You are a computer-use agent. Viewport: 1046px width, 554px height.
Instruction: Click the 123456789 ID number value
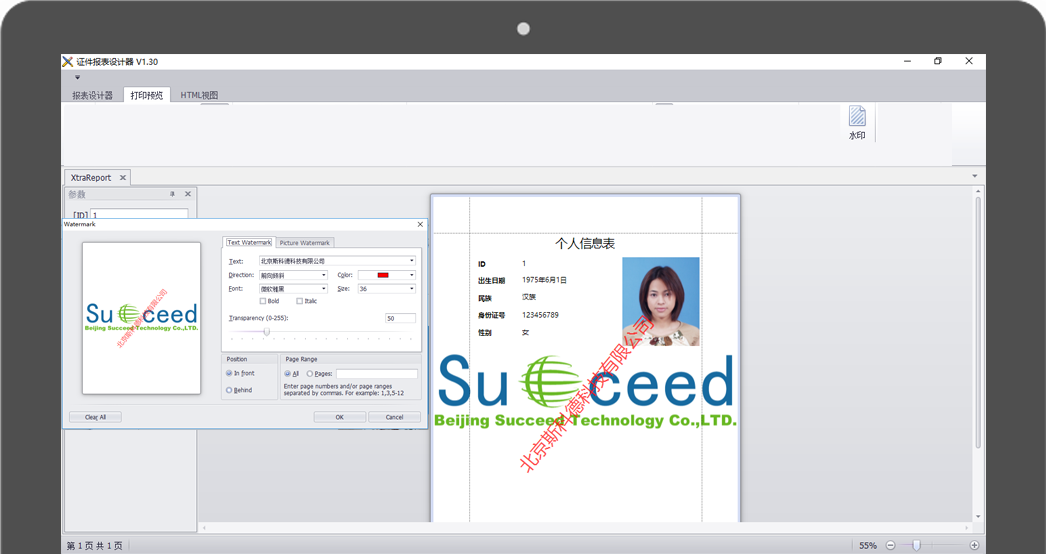[x=540, y=315]
